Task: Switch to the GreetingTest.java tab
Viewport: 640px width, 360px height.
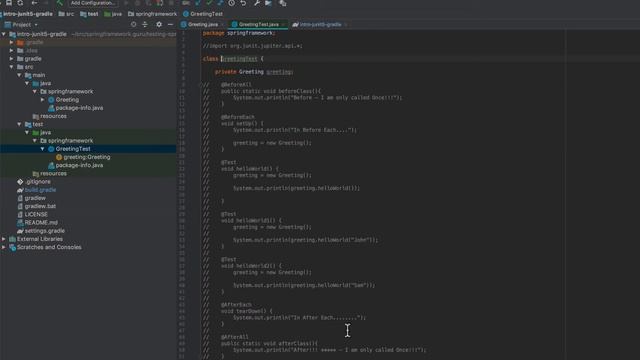Action: pyautogui.click(x=259, y=24)
